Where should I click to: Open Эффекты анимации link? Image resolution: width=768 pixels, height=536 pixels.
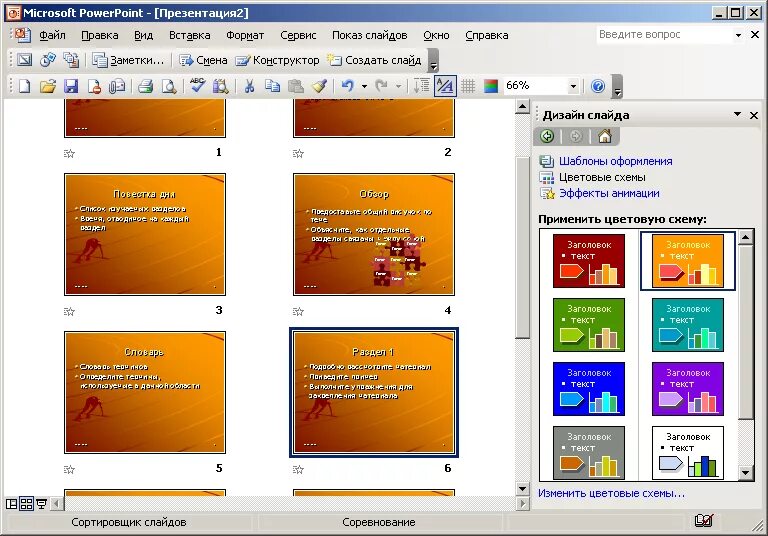click(x=609, y=194)
